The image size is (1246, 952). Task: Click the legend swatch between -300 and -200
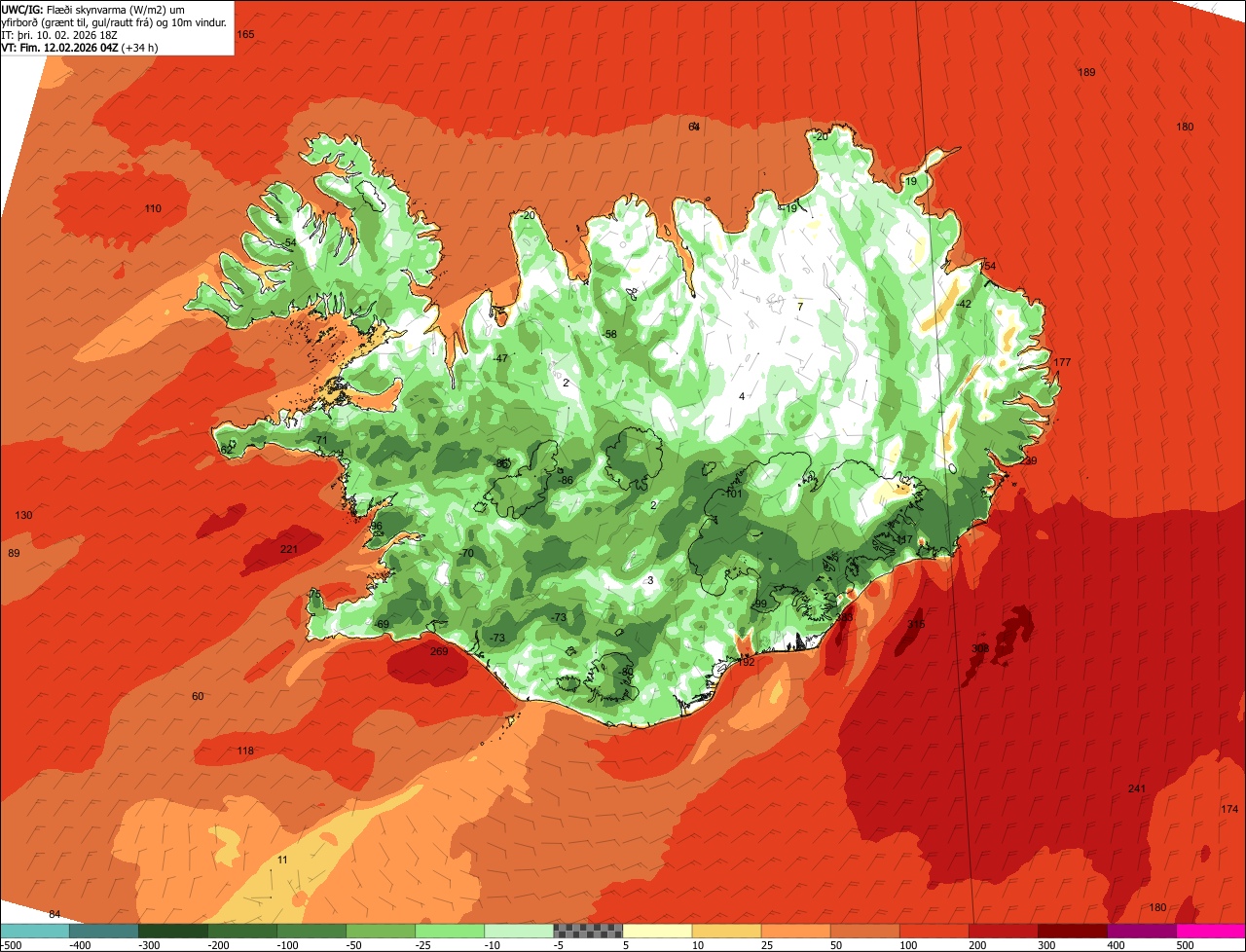[x=172, y=931]
